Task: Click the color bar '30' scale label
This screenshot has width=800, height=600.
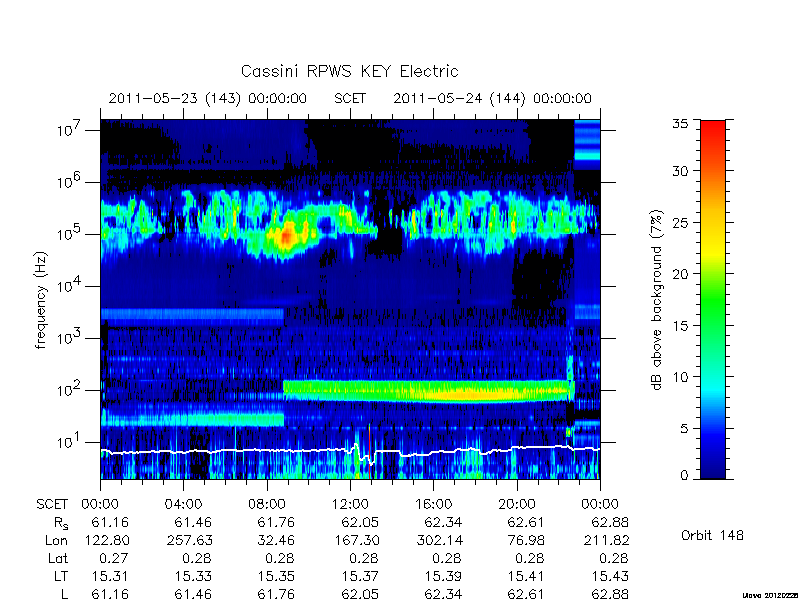Action: click(x=681, y=170)
